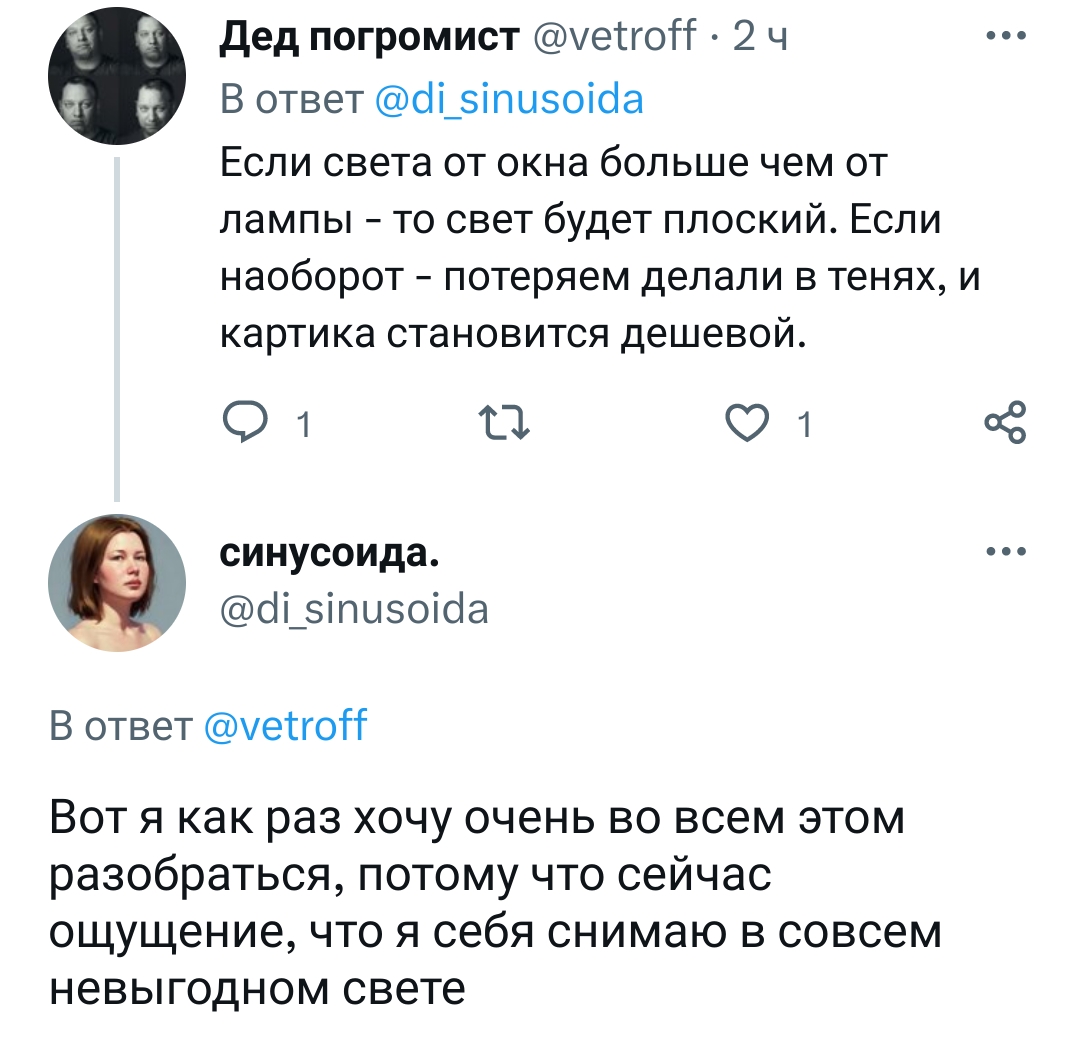Click the reply count next to the comment icon
Viewport: 1080px width, 1041px height.
pyautogui.click(x=305, y=428)
